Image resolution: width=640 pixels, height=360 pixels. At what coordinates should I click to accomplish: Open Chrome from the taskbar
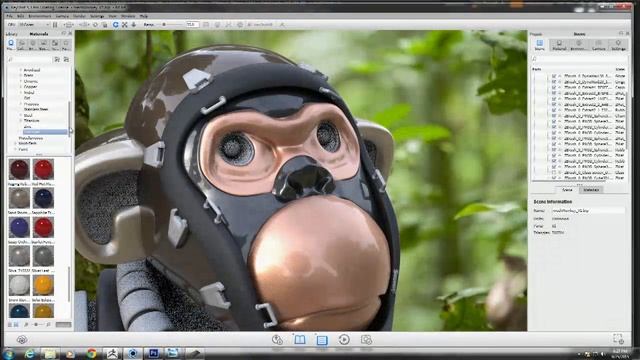pyautogui.click(x=91, y=354)
